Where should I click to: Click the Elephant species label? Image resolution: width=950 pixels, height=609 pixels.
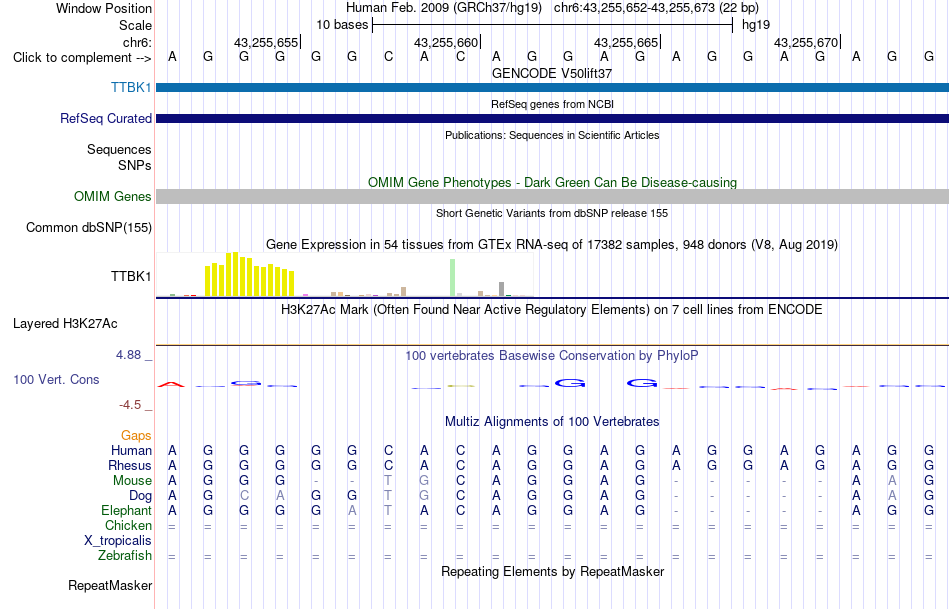126,510
